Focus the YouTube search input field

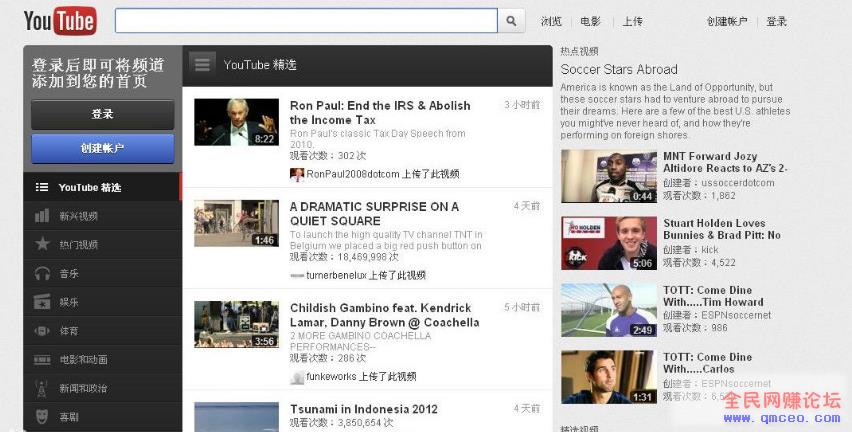306,21
